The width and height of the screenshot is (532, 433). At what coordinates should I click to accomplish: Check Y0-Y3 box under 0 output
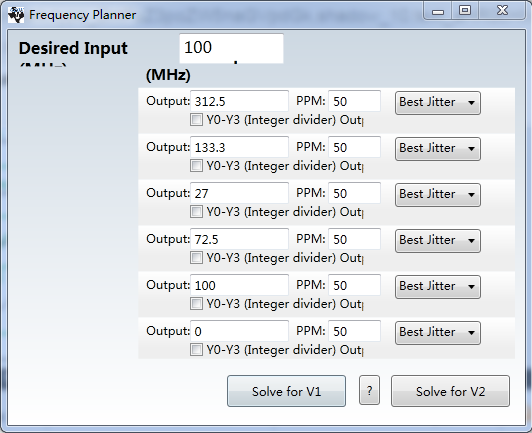(196, 350)
